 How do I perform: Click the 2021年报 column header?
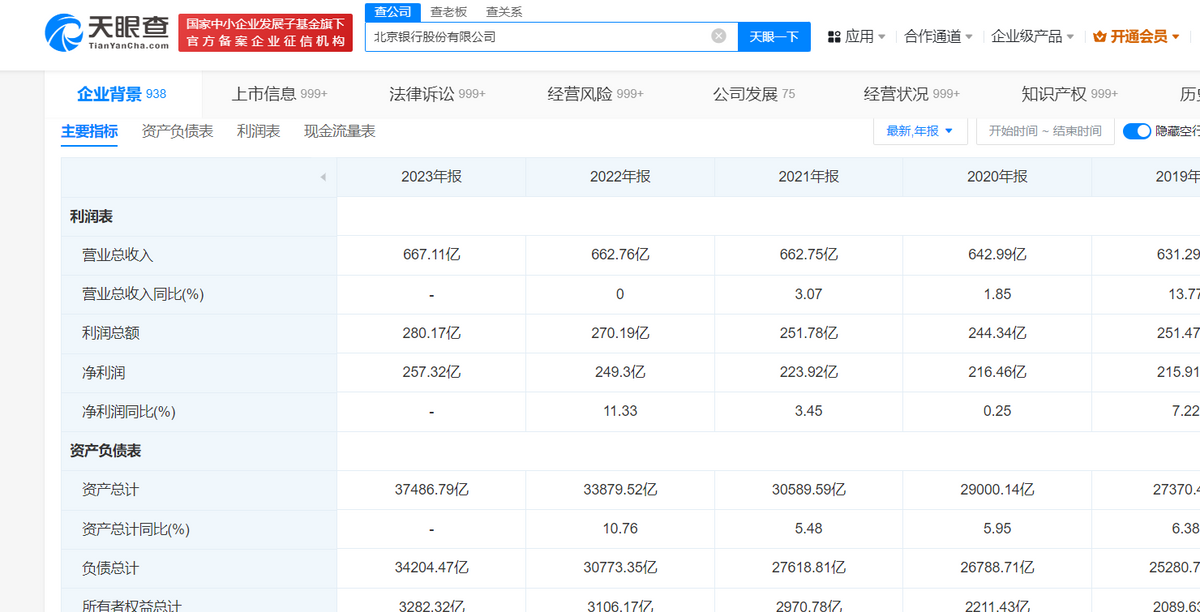click(808, 176)
